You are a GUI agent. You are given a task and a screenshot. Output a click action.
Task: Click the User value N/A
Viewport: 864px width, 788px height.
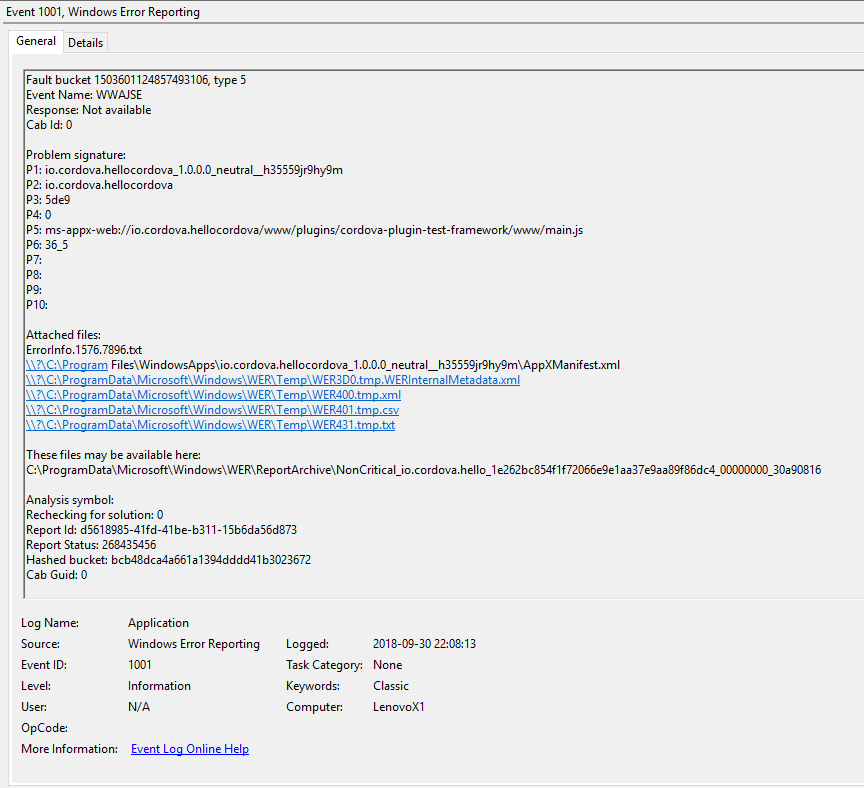139,706
